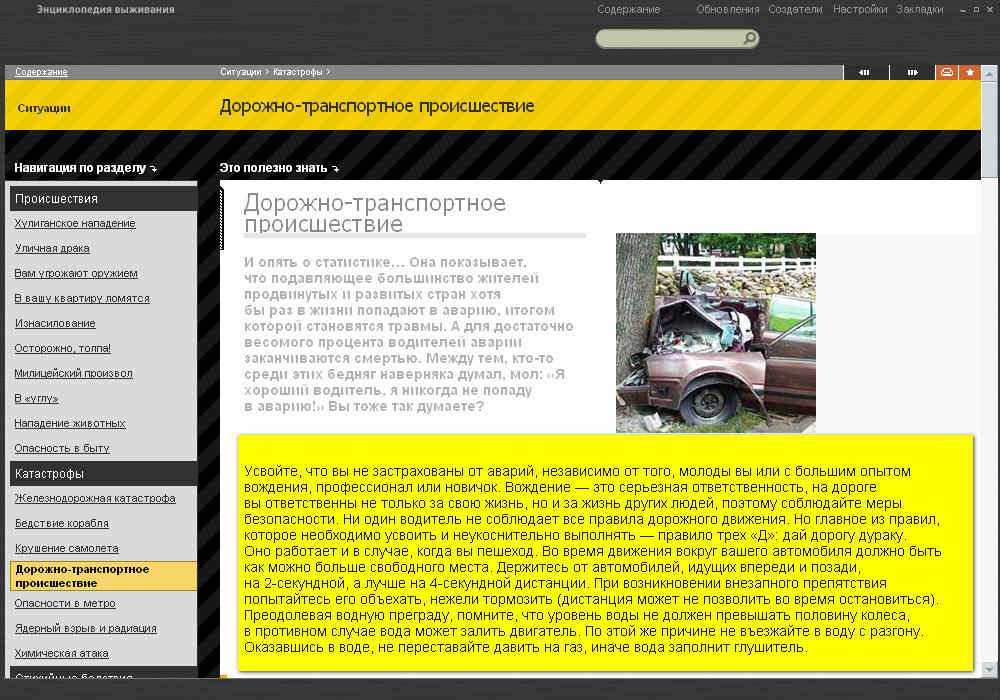1000x700 pixels.
Task: Click the next page arrow icon
Action: pyautogui.click(x=912, y=72)
